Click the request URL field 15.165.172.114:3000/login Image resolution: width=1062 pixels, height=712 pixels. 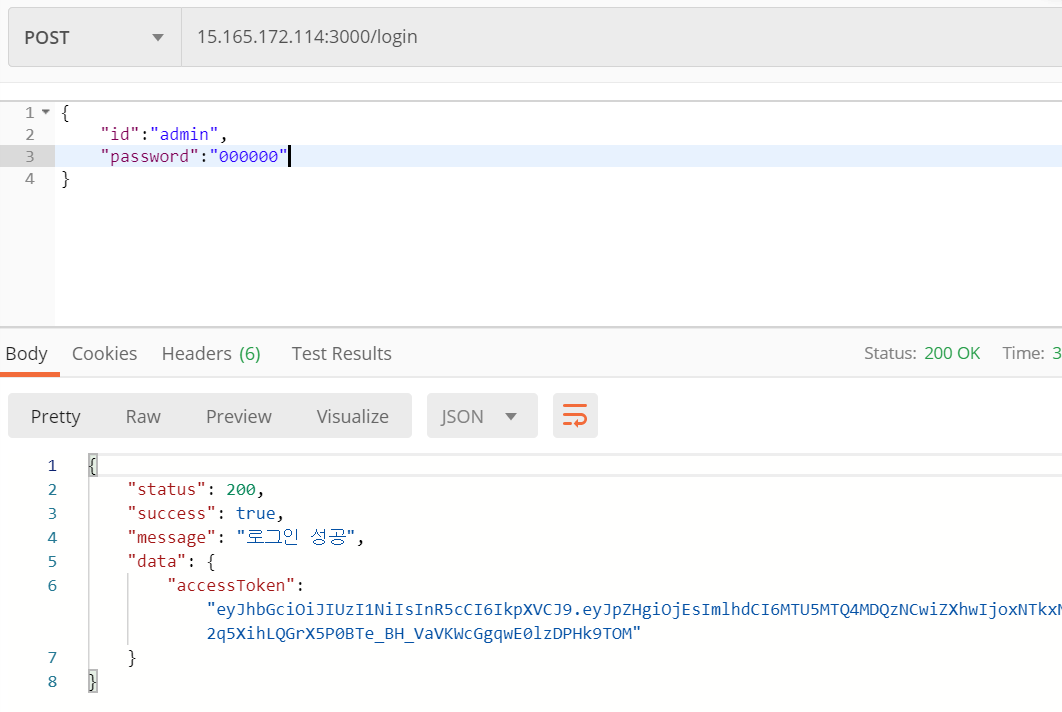point(622,37)
